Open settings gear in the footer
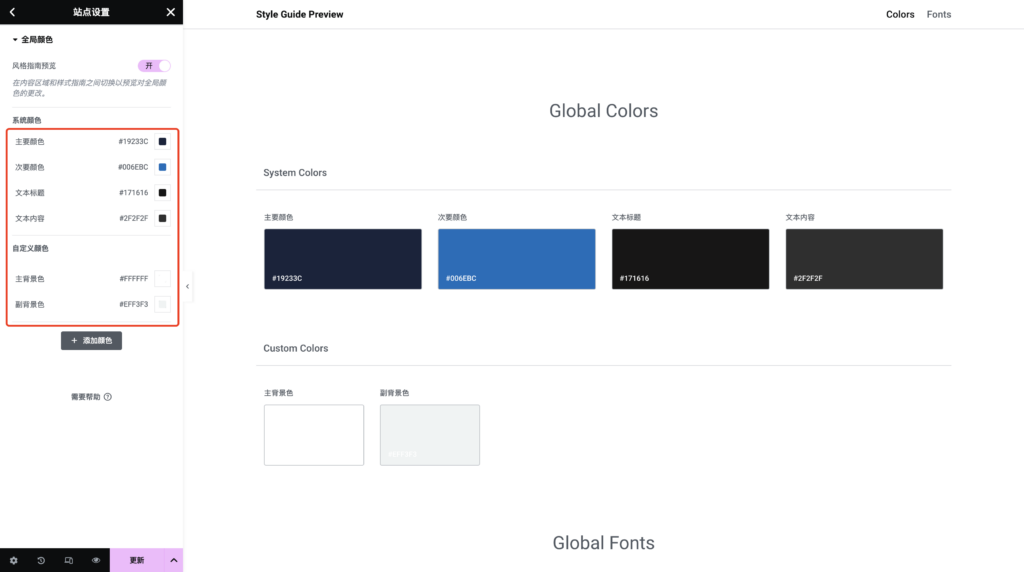 coord(14,560)
